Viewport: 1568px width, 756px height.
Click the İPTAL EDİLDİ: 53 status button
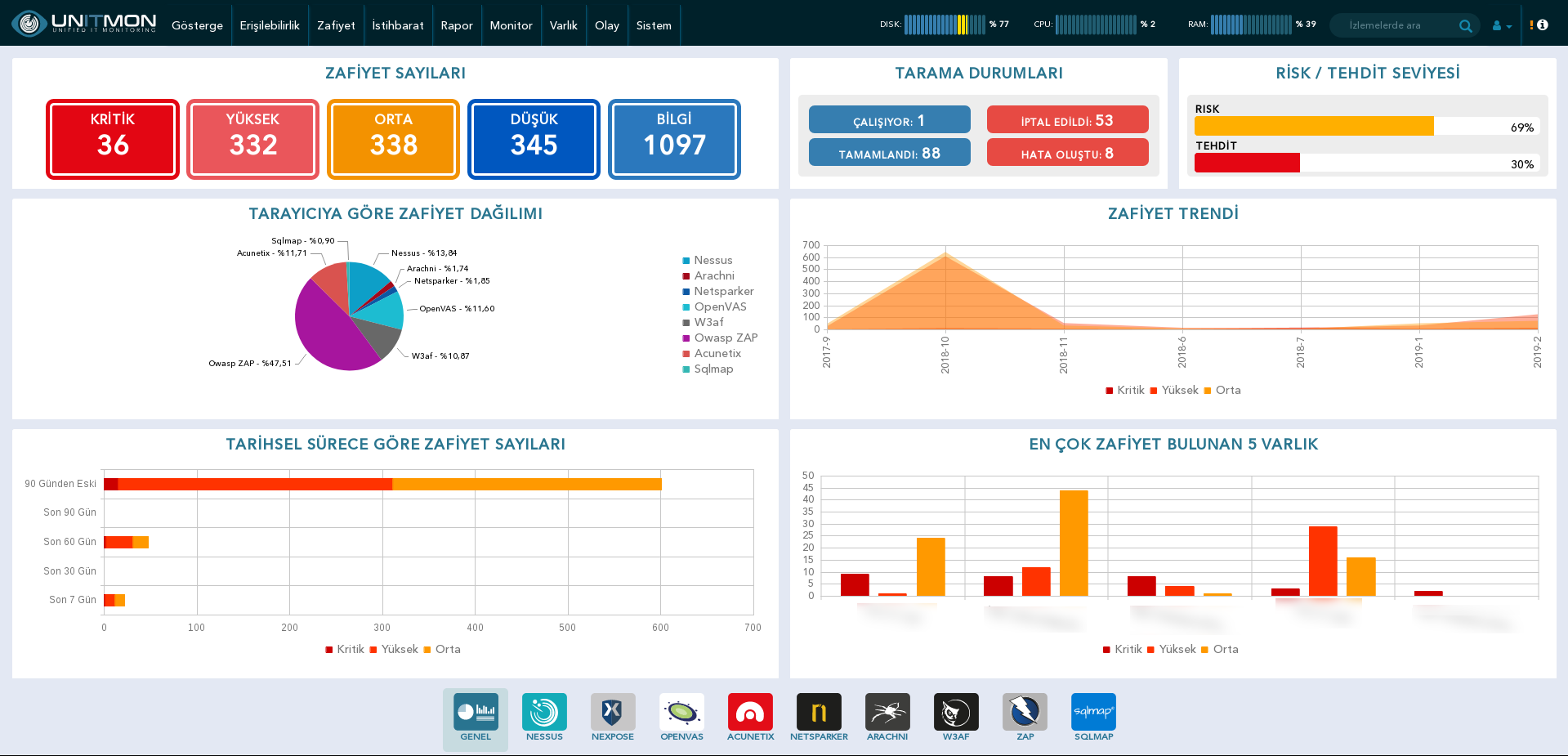1068,120
